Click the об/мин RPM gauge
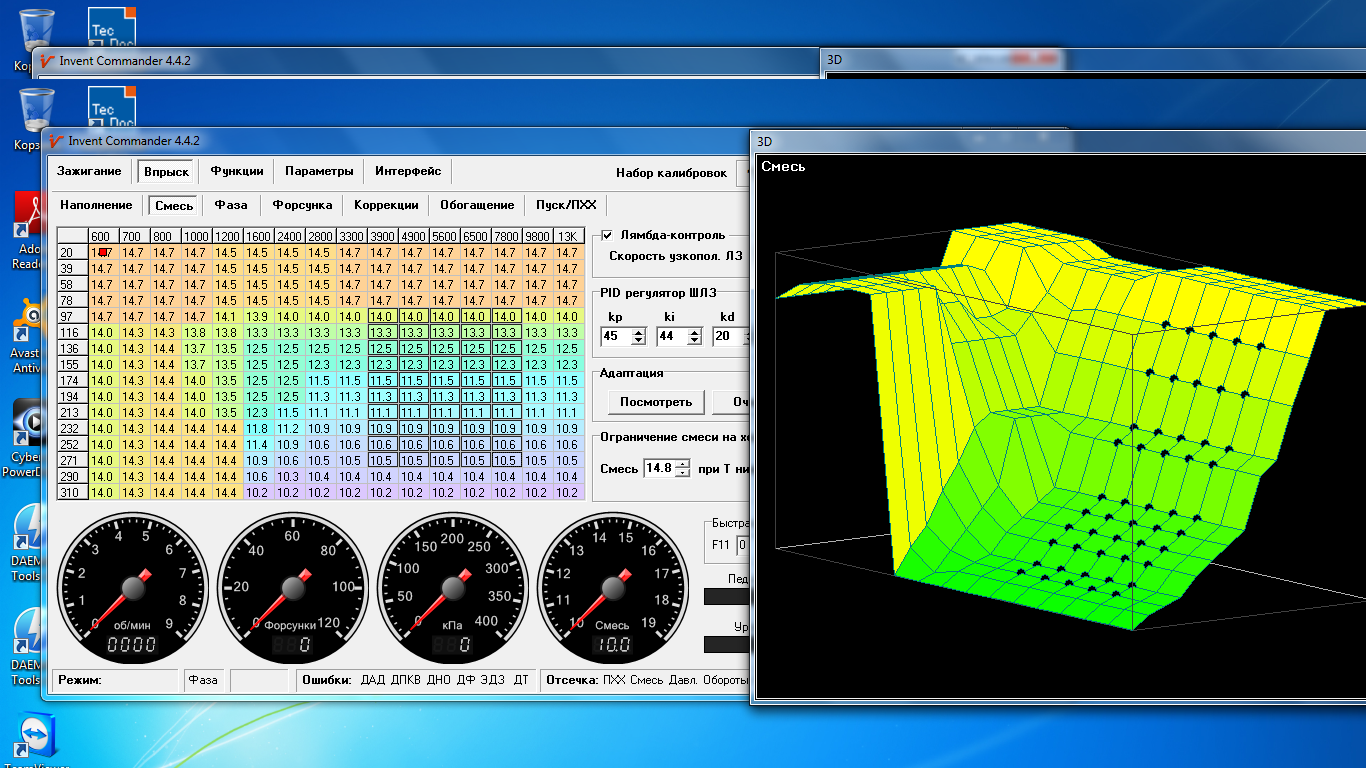Screen dimensions: 1366x768 tap(134, 586)
